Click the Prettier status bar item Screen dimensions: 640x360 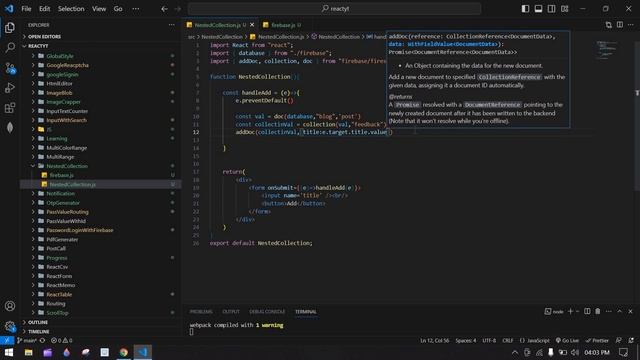click(597, 340)
